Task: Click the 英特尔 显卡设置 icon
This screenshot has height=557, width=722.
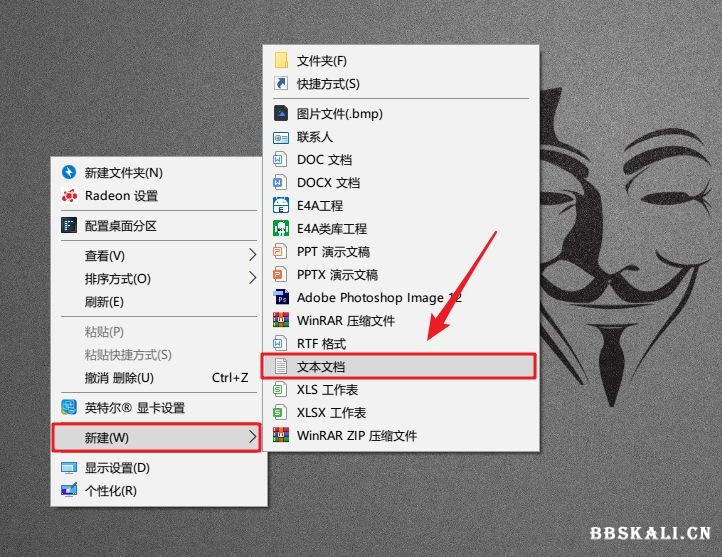Action: (x=69, y=407)
